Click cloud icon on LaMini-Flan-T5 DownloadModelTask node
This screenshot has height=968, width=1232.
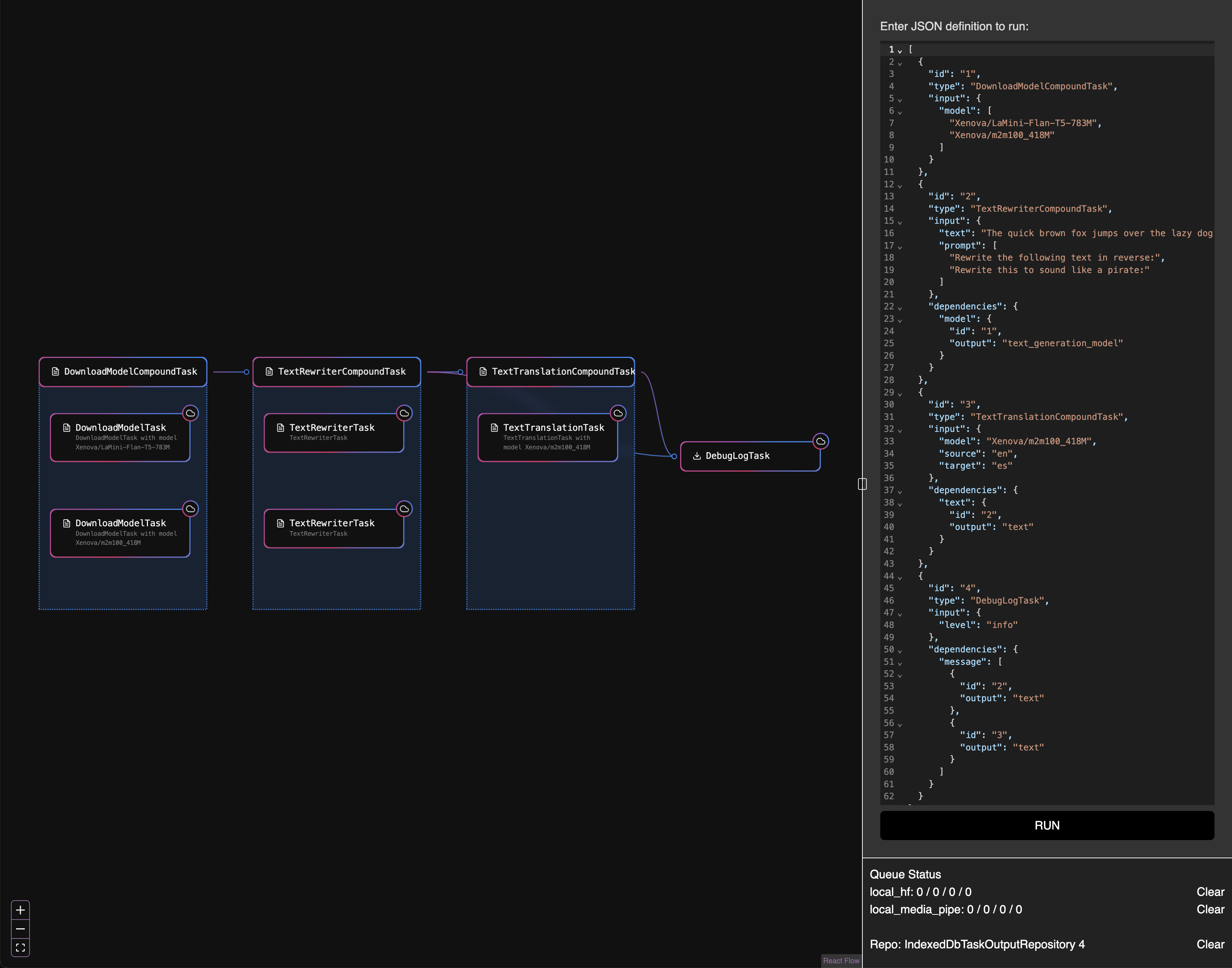pyautogui.click(x=190, y=413)
